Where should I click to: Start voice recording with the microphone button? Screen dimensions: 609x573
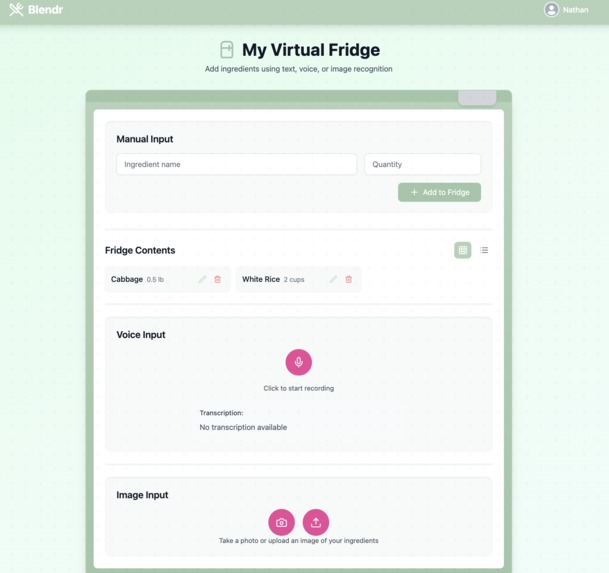point(299,362)
